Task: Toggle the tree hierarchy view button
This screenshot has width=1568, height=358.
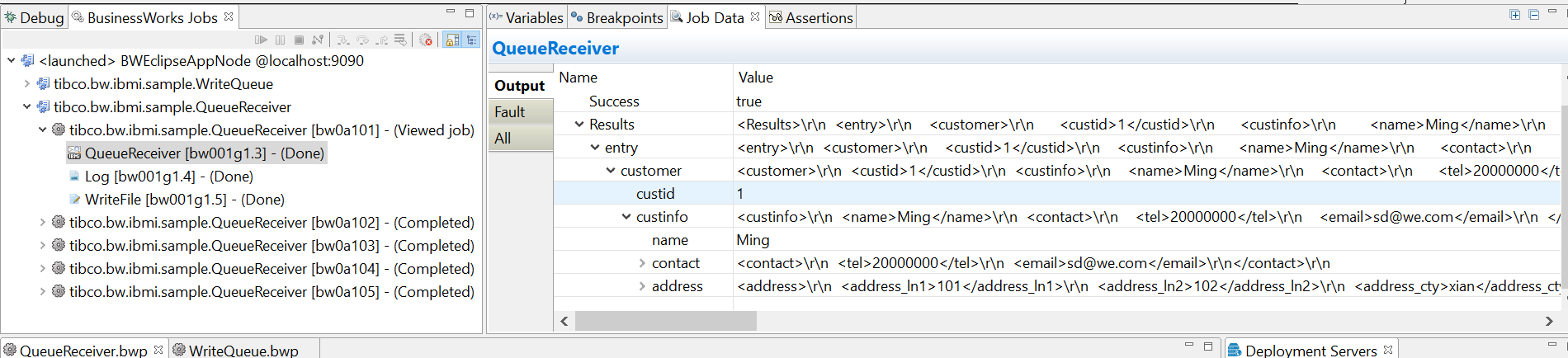Action: click(x=471, y=40)
